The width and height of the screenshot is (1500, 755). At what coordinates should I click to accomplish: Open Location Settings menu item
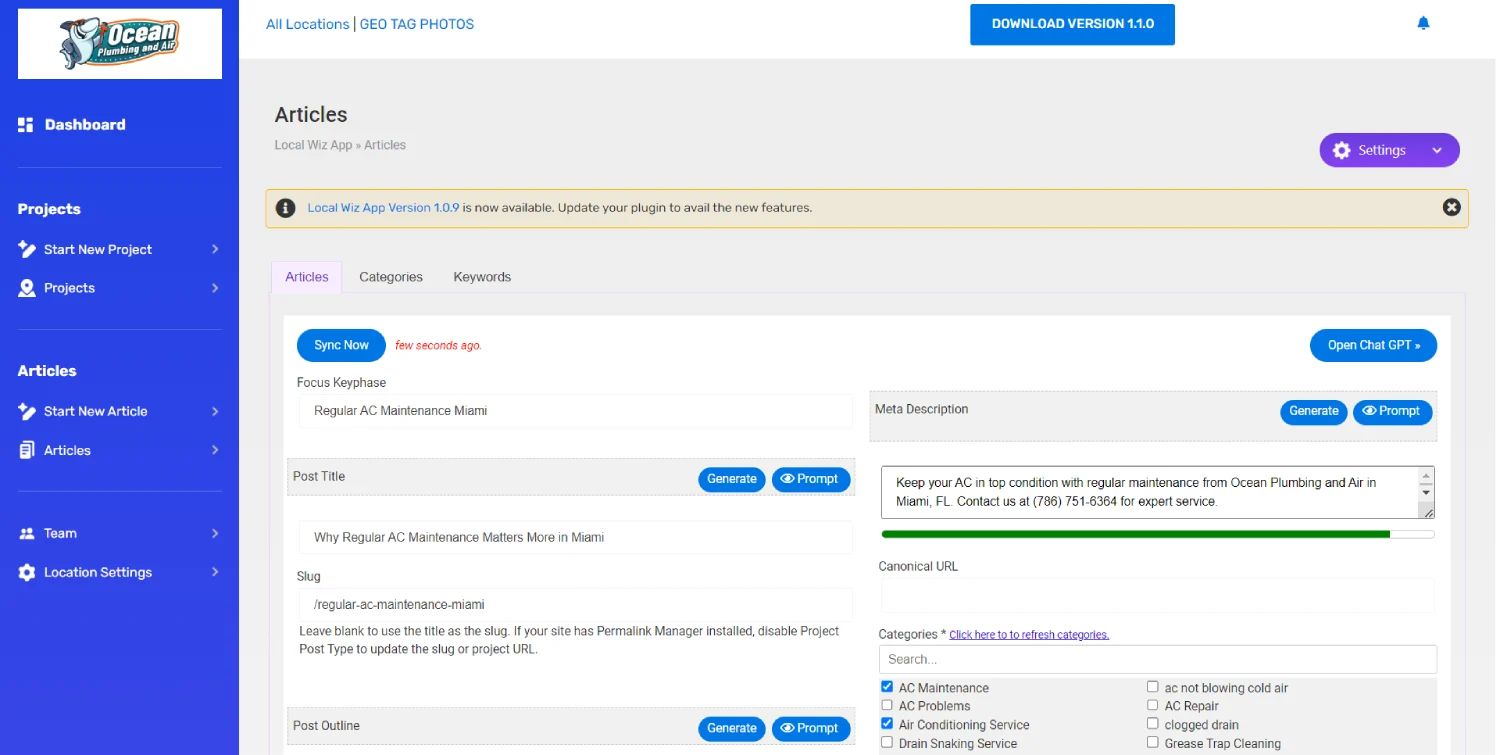point(98,572)
